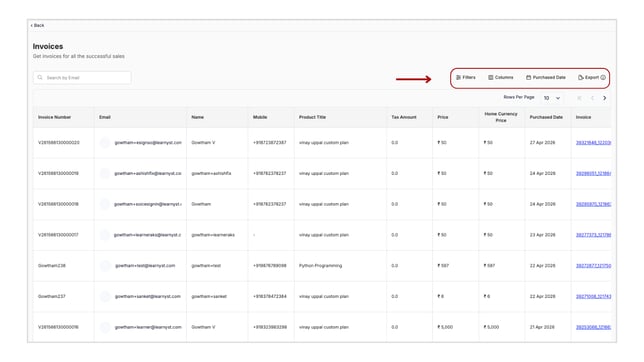This screenshot has height=362, width=644.
Task: Click the email gowtham+learner@learnyst.com
Action: pos(148,327)
